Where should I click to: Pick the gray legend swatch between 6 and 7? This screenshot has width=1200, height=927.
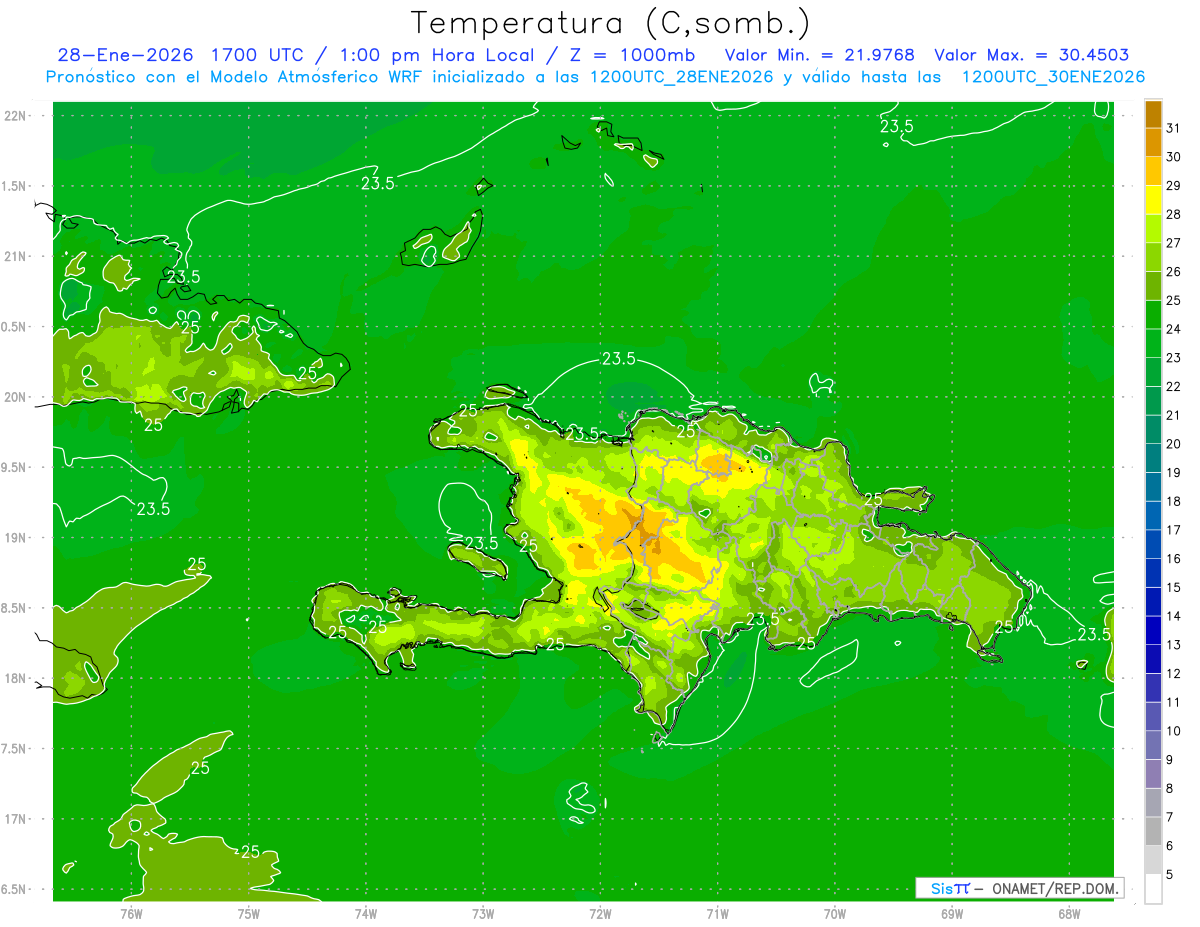pyautogui.click(x=1153, y=831)
